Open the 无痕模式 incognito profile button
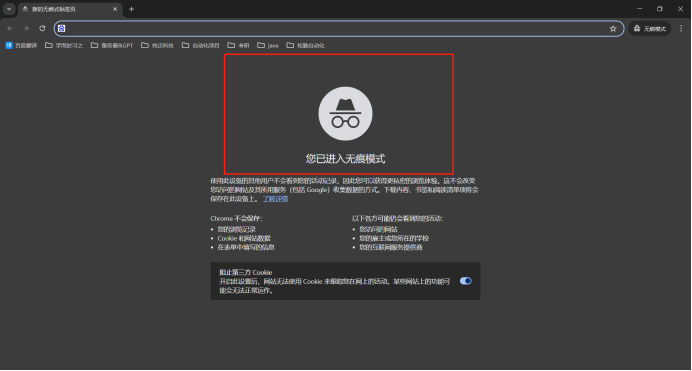 click(x=650, y=29)
